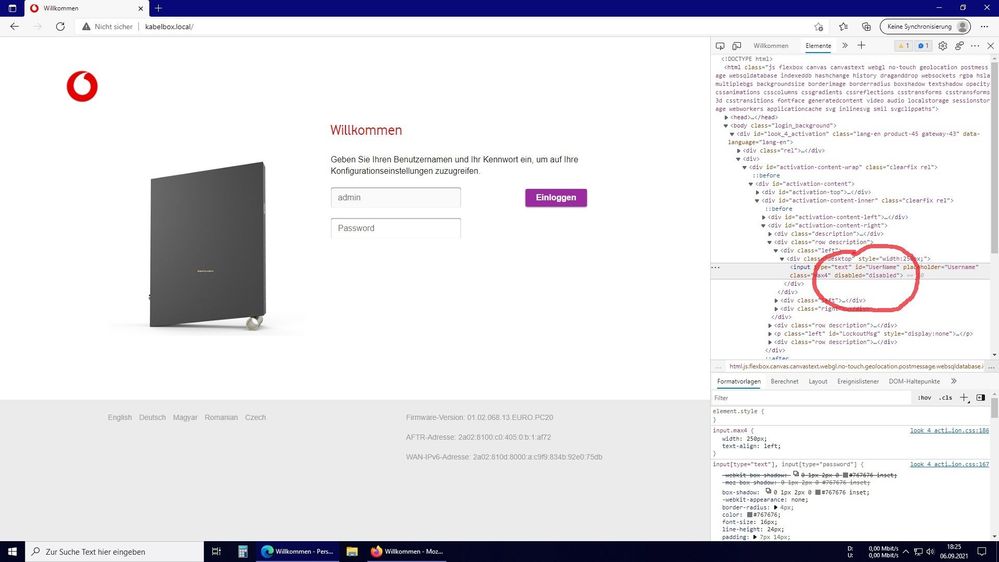Show more style pane tabs chevron

[x=954, y=381]
